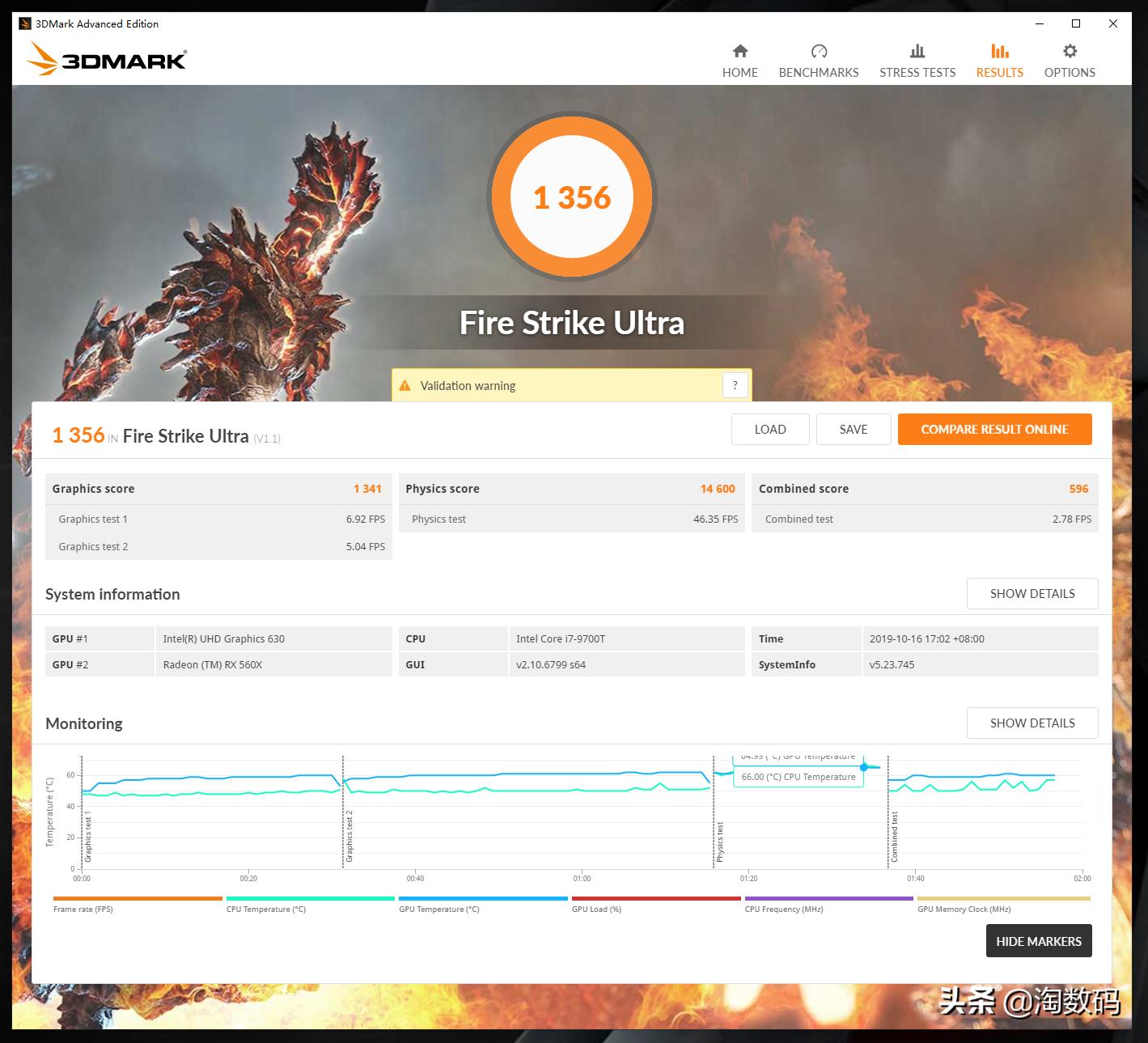Select the Results bar chart icon
The height and width of the screenshot is (1043, 1148).
(x=999, y=50)
